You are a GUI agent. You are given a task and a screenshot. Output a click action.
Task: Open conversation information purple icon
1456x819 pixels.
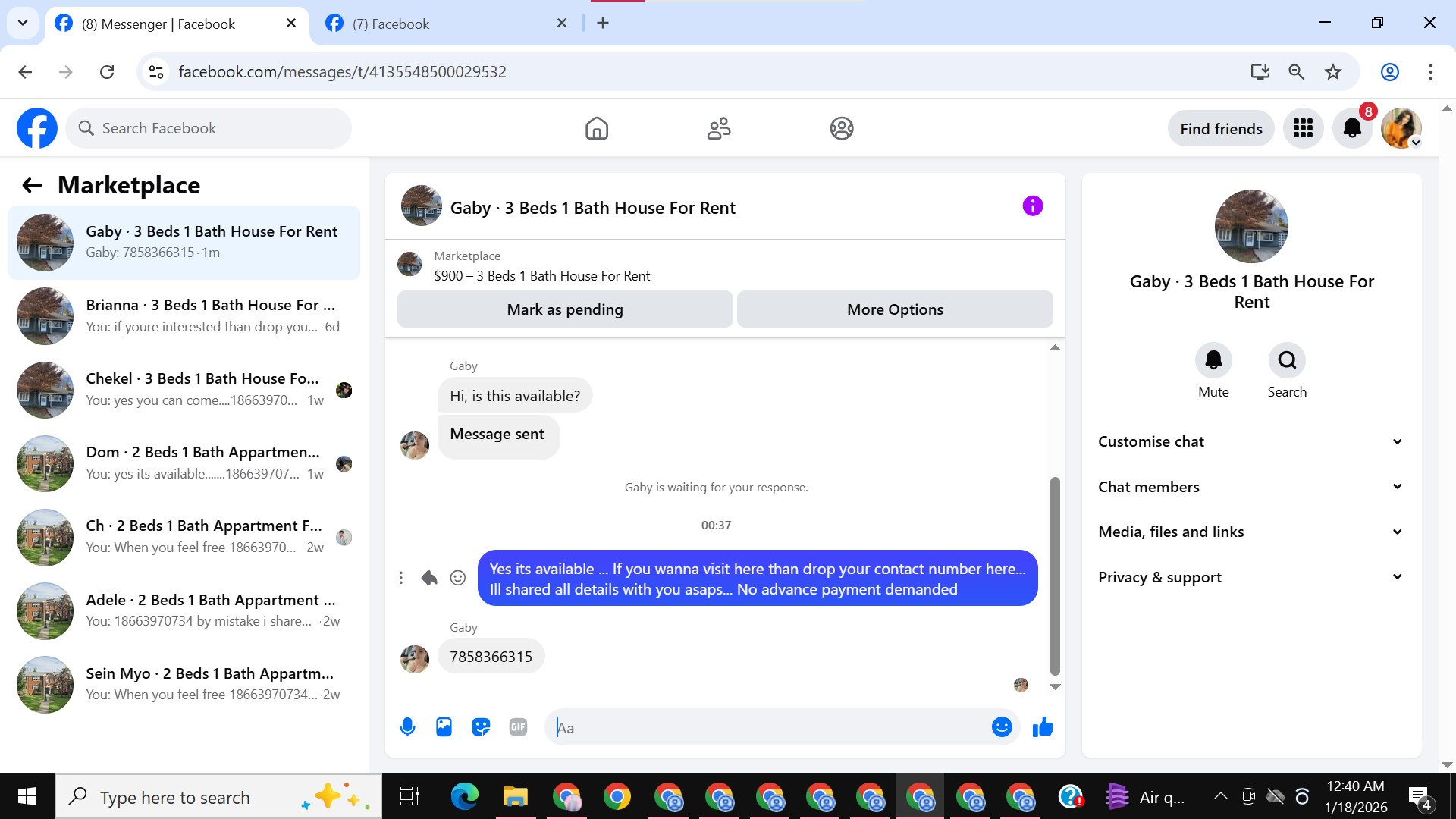tap(1033, 206)
